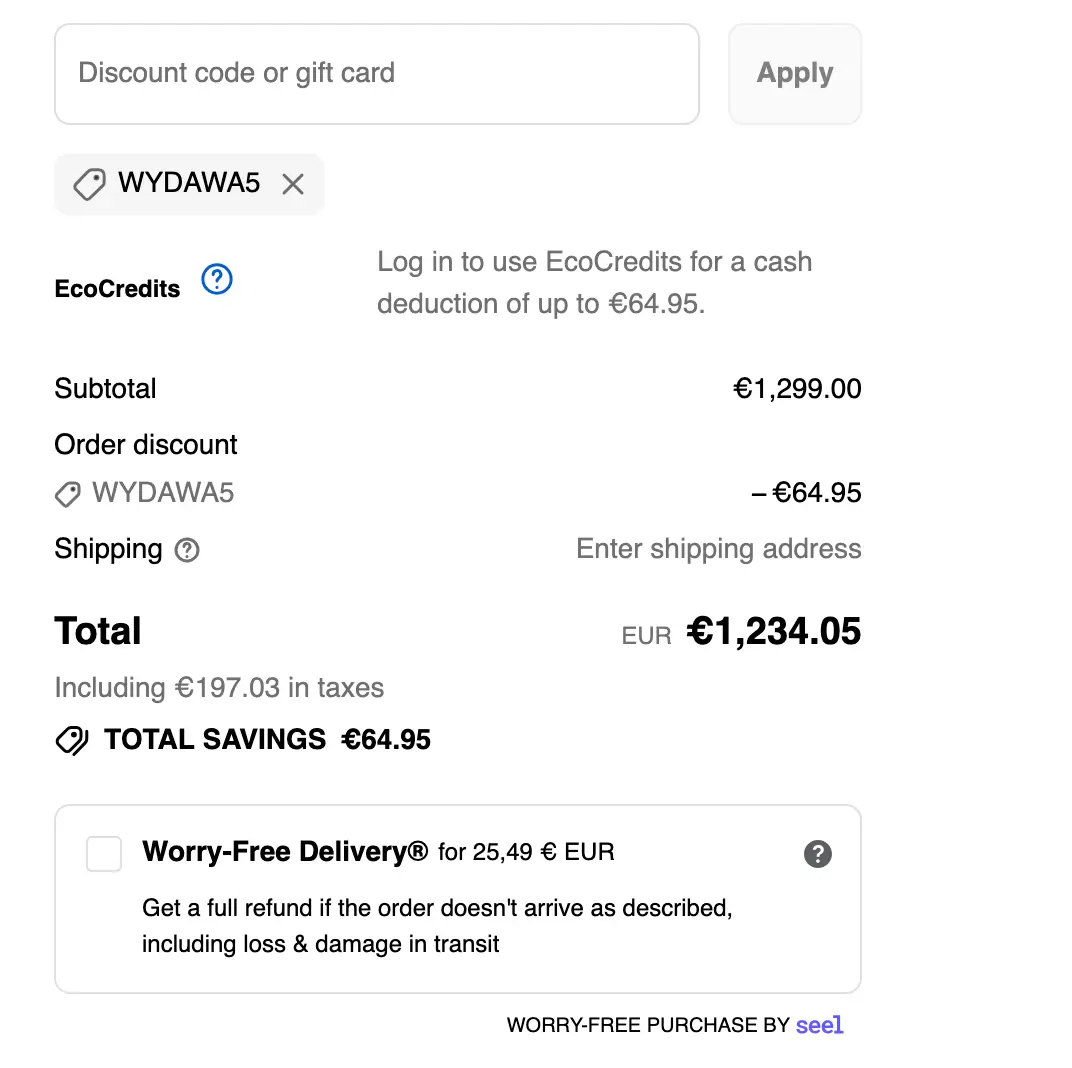Viewport: 1072px width, 1068px height.
Task: Click the EcoCredits label
Action: click(x=117, y=289)
